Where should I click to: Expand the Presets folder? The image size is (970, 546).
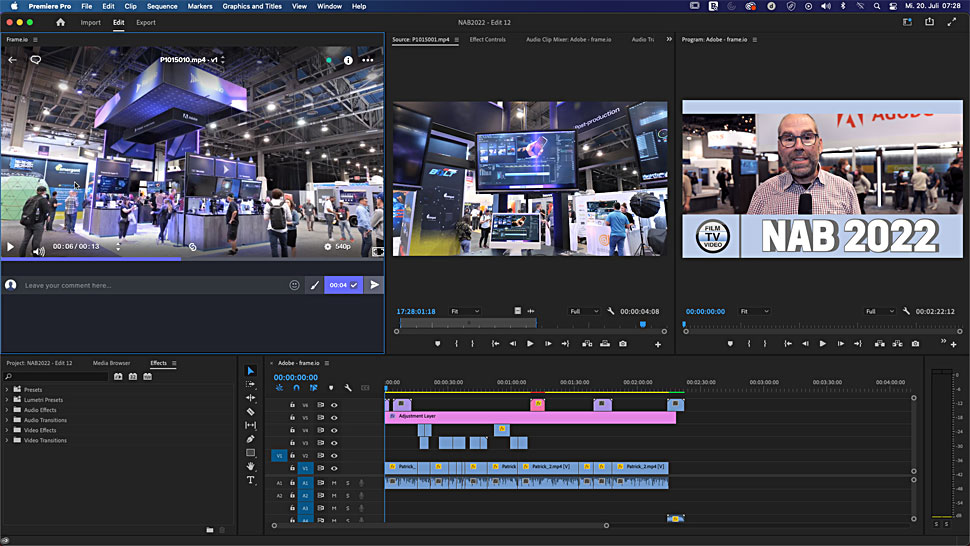tap(7, 390)
